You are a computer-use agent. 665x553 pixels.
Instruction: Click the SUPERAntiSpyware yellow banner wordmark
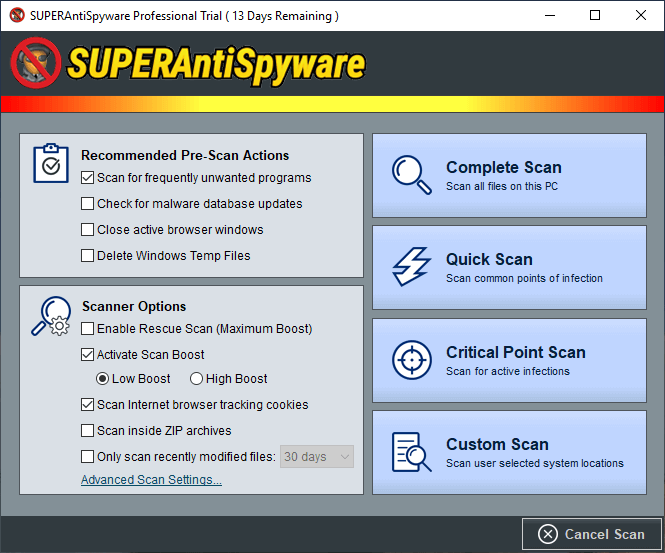point(216,64)
